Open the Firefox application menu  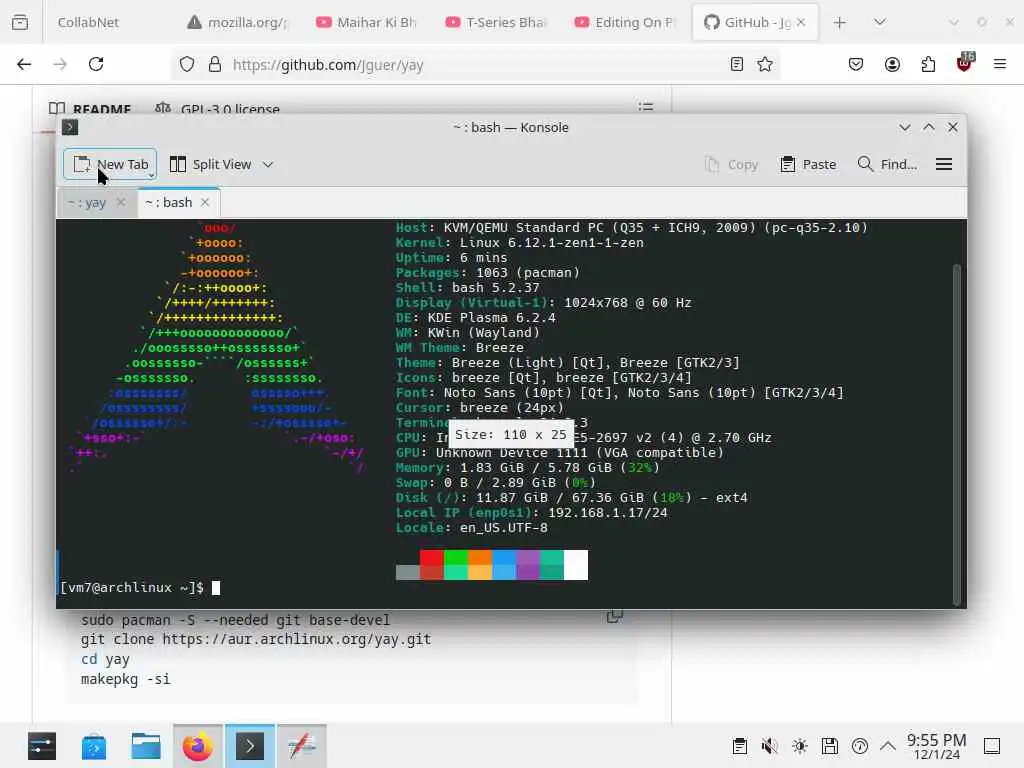click(x=1000, y=64)
